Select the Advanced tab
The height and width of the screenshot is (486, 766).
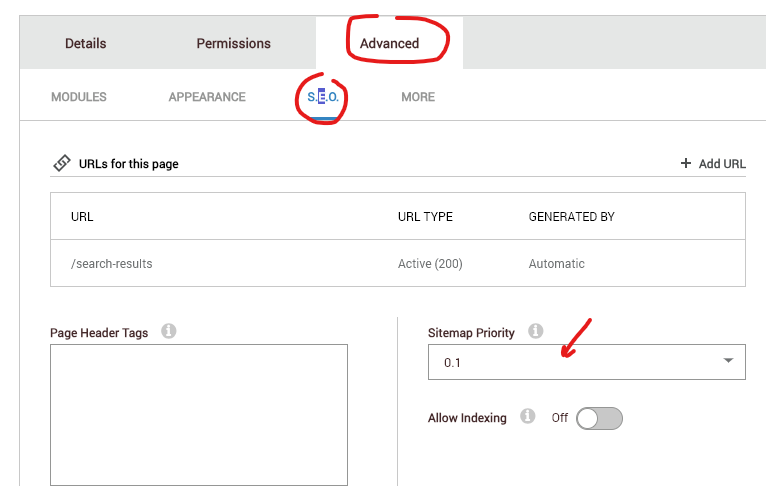[390, 43]
